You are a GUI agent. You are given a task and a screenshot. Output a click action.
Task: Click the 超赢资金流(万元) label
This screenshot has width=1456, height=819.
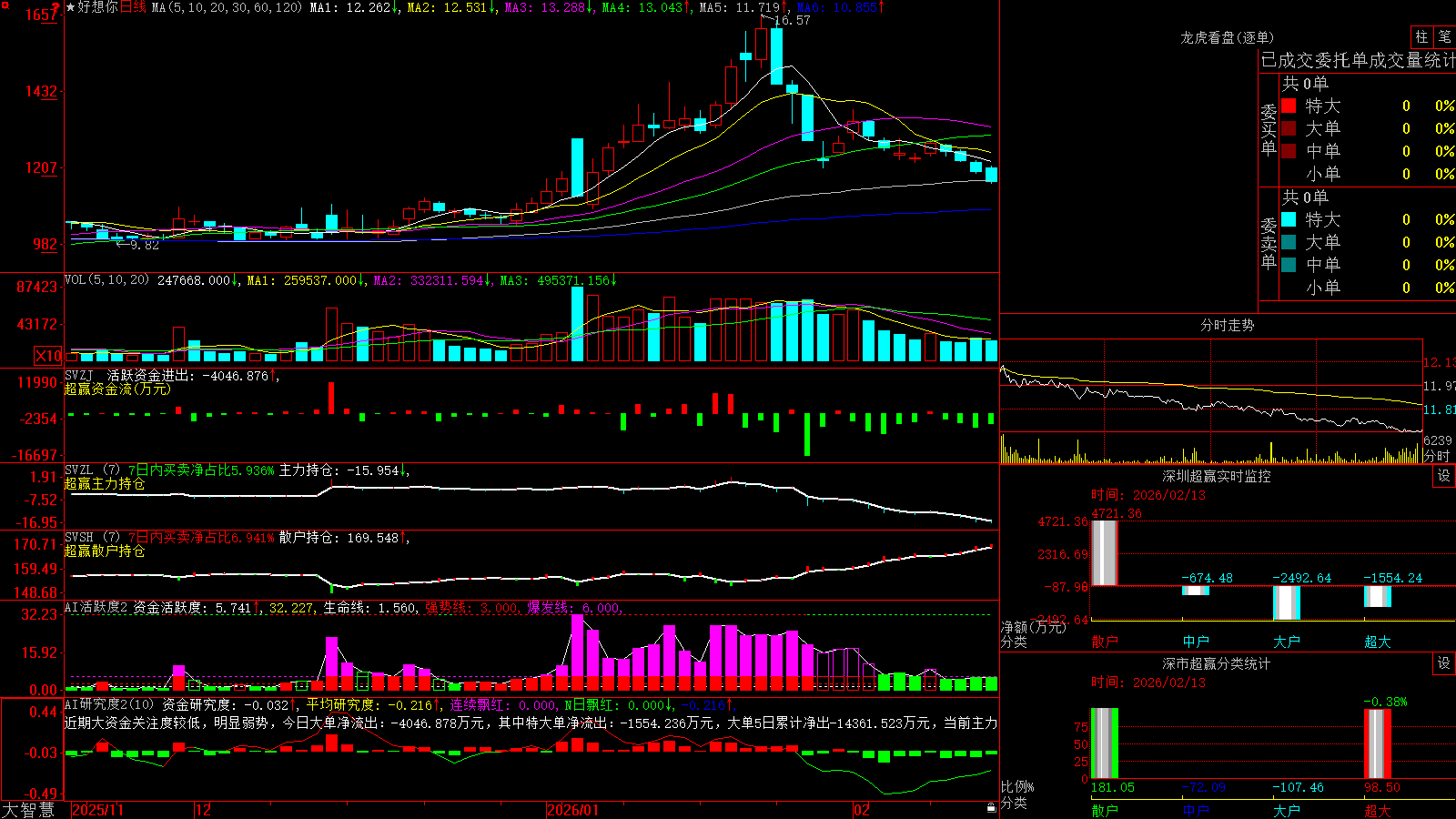[117, 389]
